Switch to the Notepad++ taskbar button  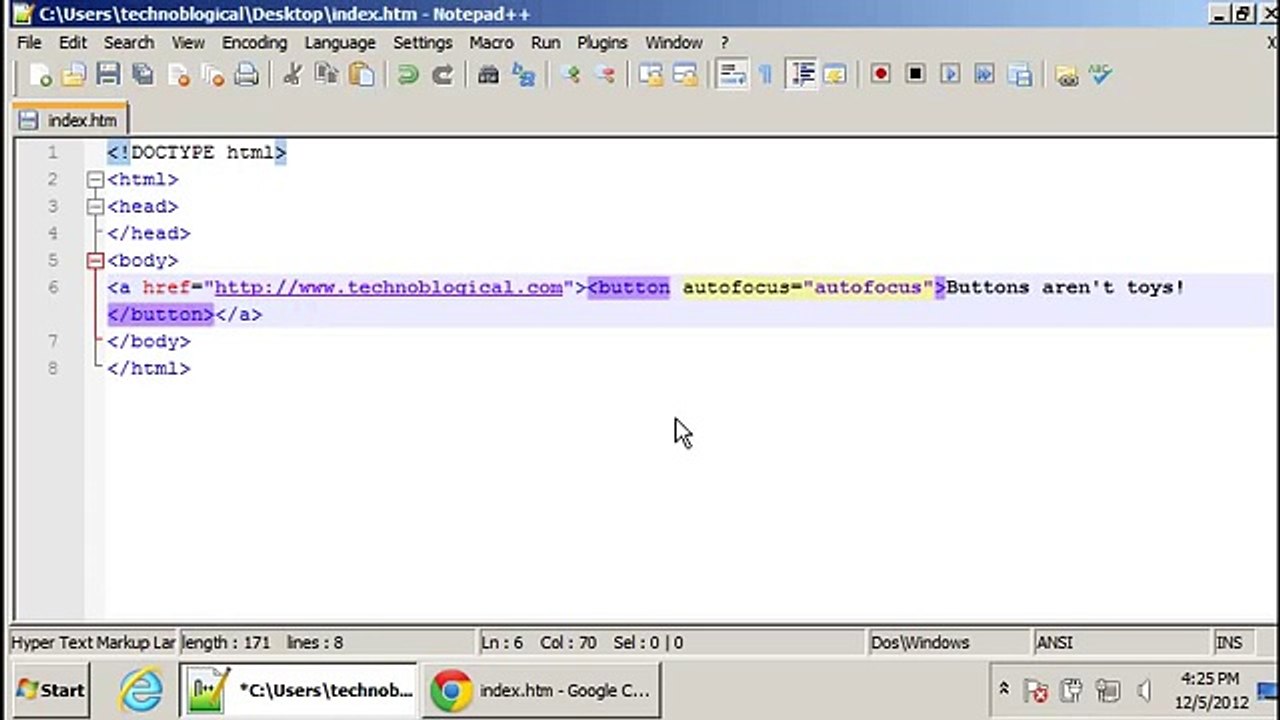coord(300,690)
